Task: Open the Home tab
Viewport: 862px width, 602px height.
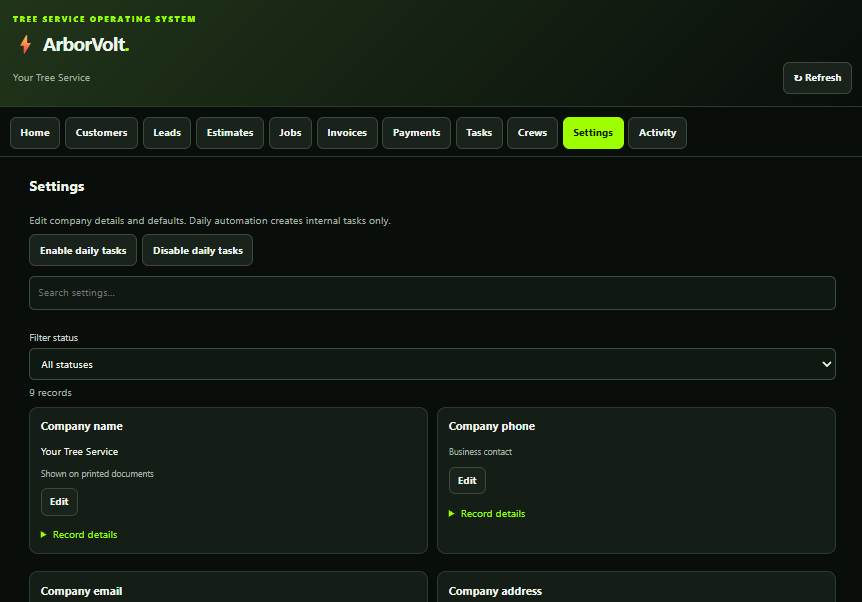Action: pyautogui.click(x=35, y=133)
